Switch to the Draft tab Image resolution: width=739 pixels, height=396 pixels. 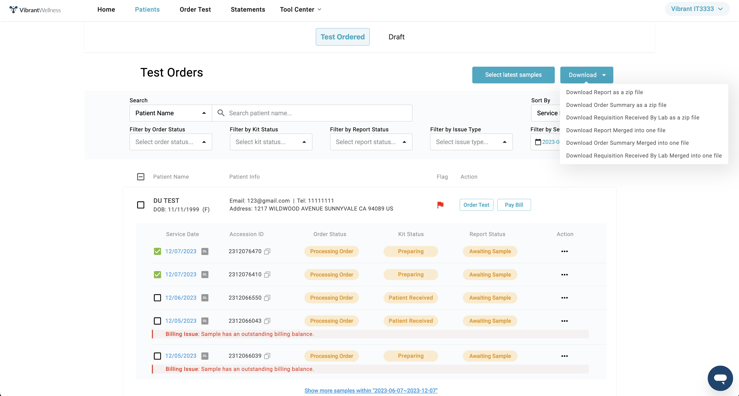(396, 37)
